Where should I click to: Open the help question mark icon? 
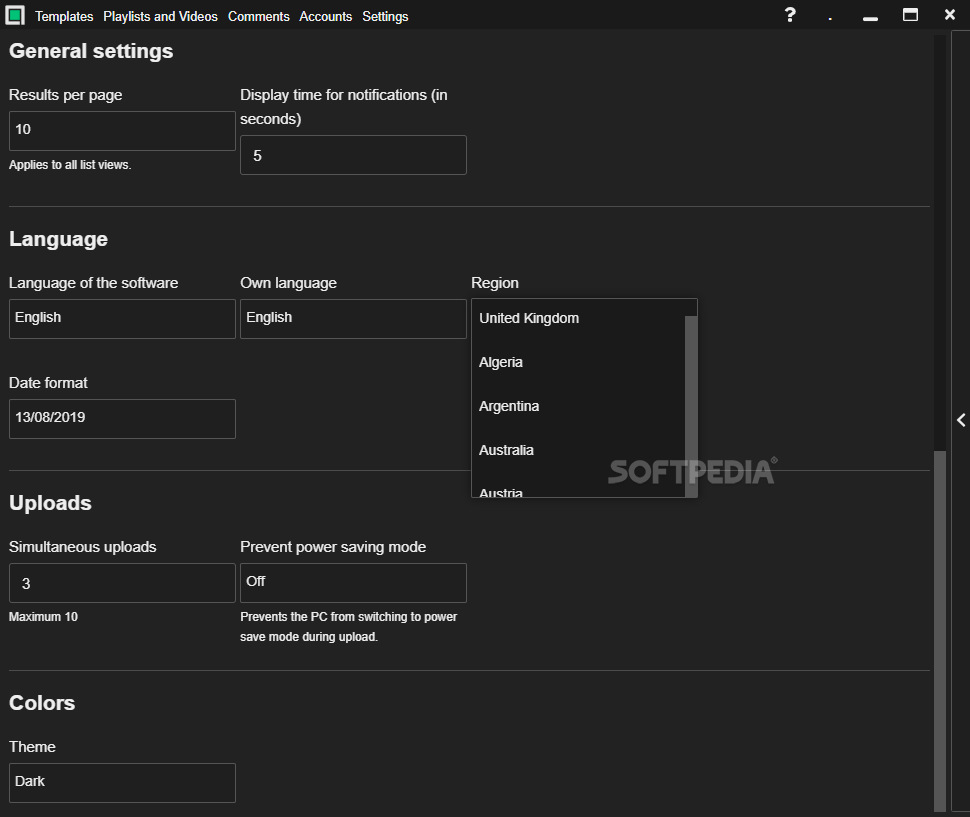pos(790,15)
